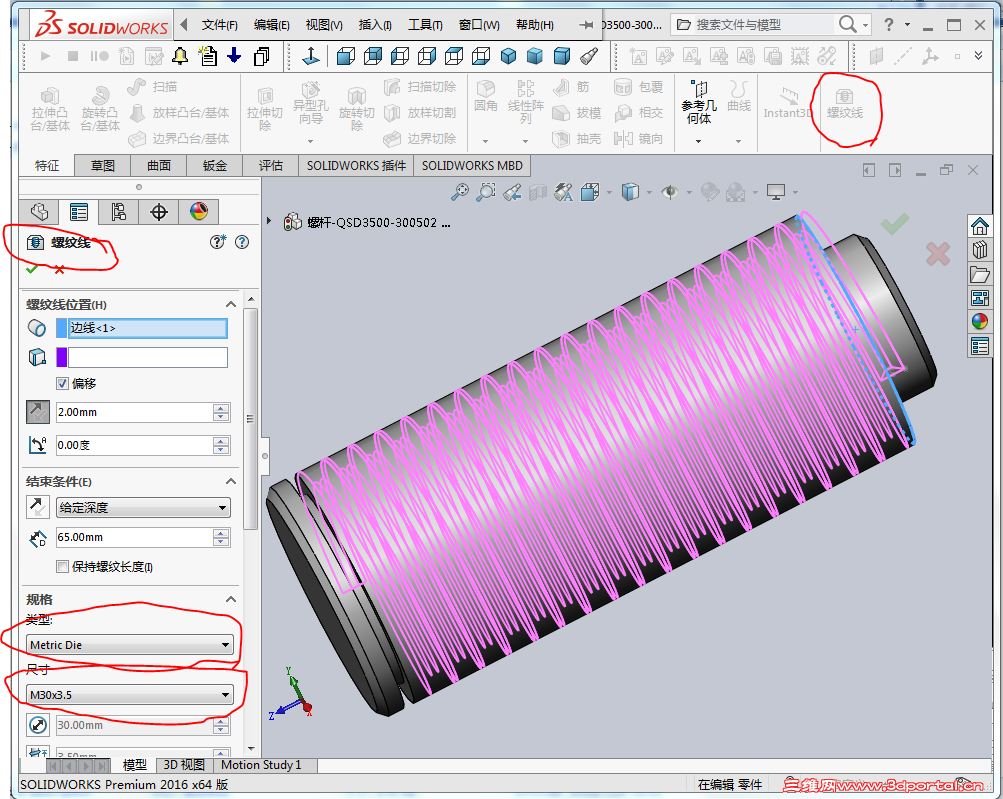Expand the 螺杆-QSD3500-300502 flyout tree
Screen dimensions: 1003x799
tap(269, 221)
